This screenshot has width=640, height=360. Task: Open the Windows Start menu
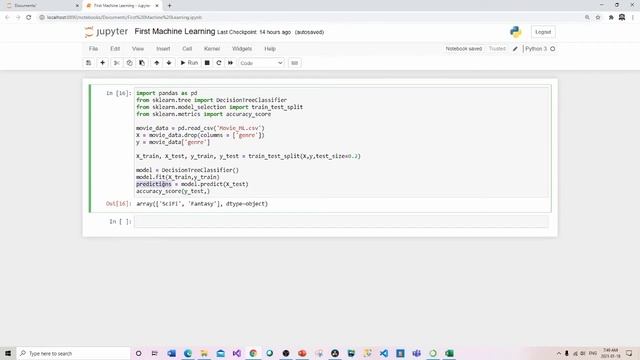pyautogui.click(x=8, y=353)
